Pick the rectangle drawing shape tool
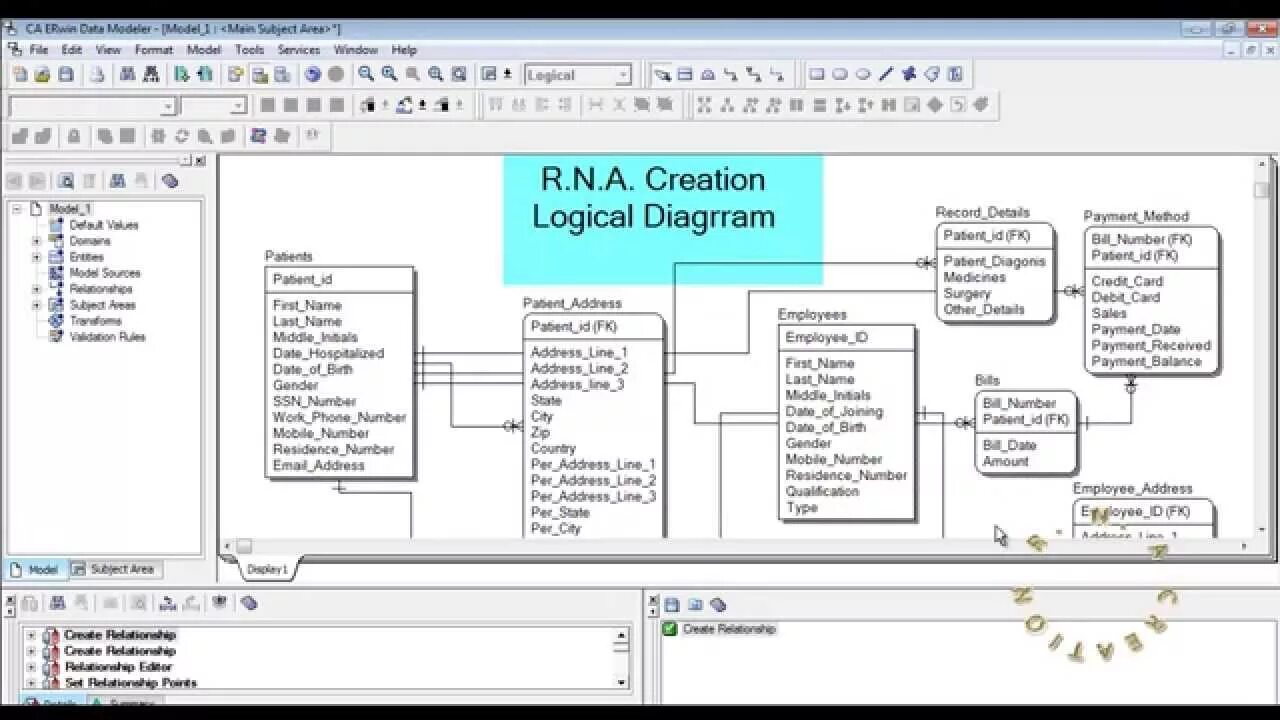This screenshot has height=720, width=1280. 816,74
